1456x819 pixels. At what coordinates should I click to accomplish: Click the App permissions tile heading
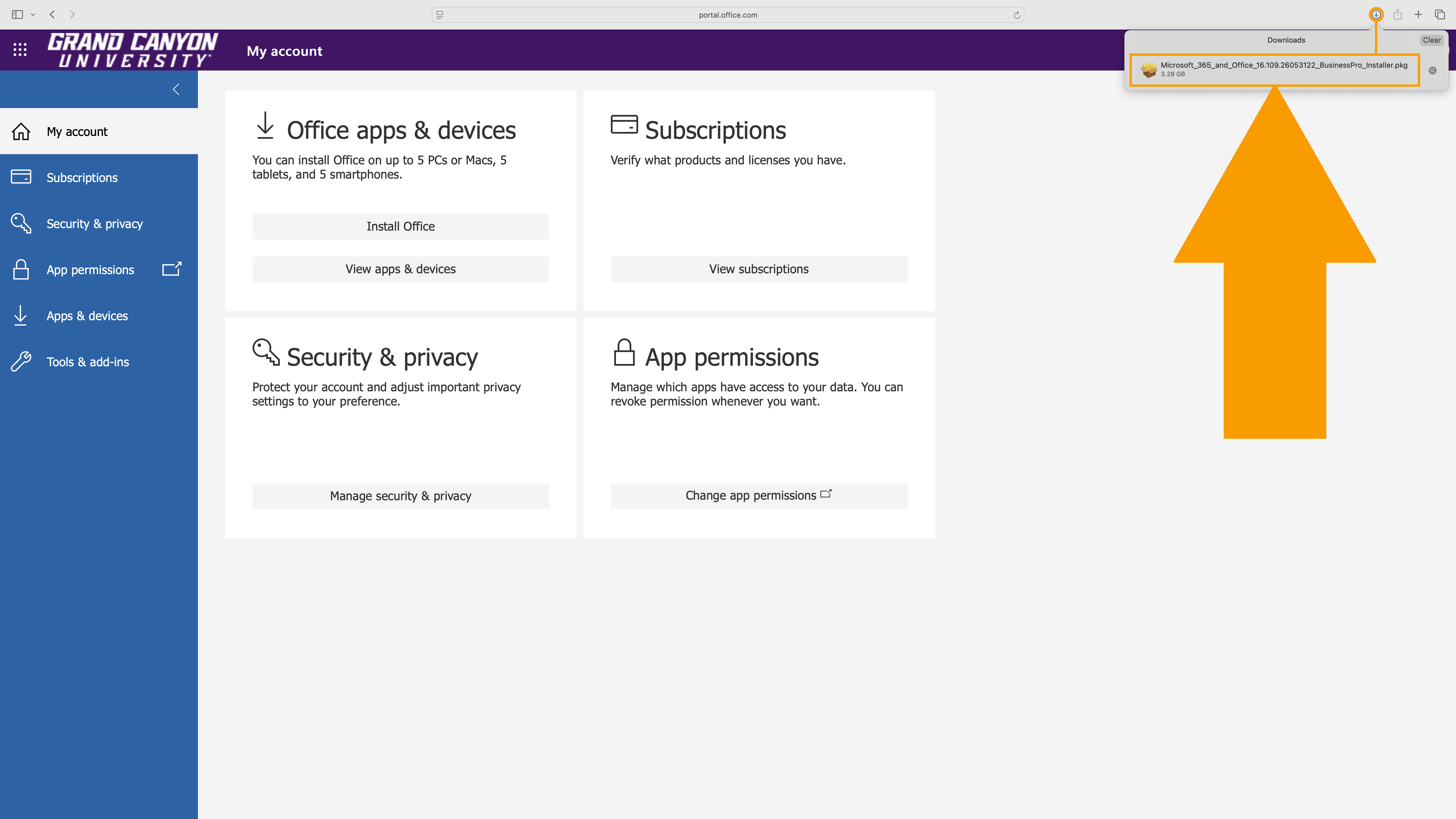[x=731, y=357]
